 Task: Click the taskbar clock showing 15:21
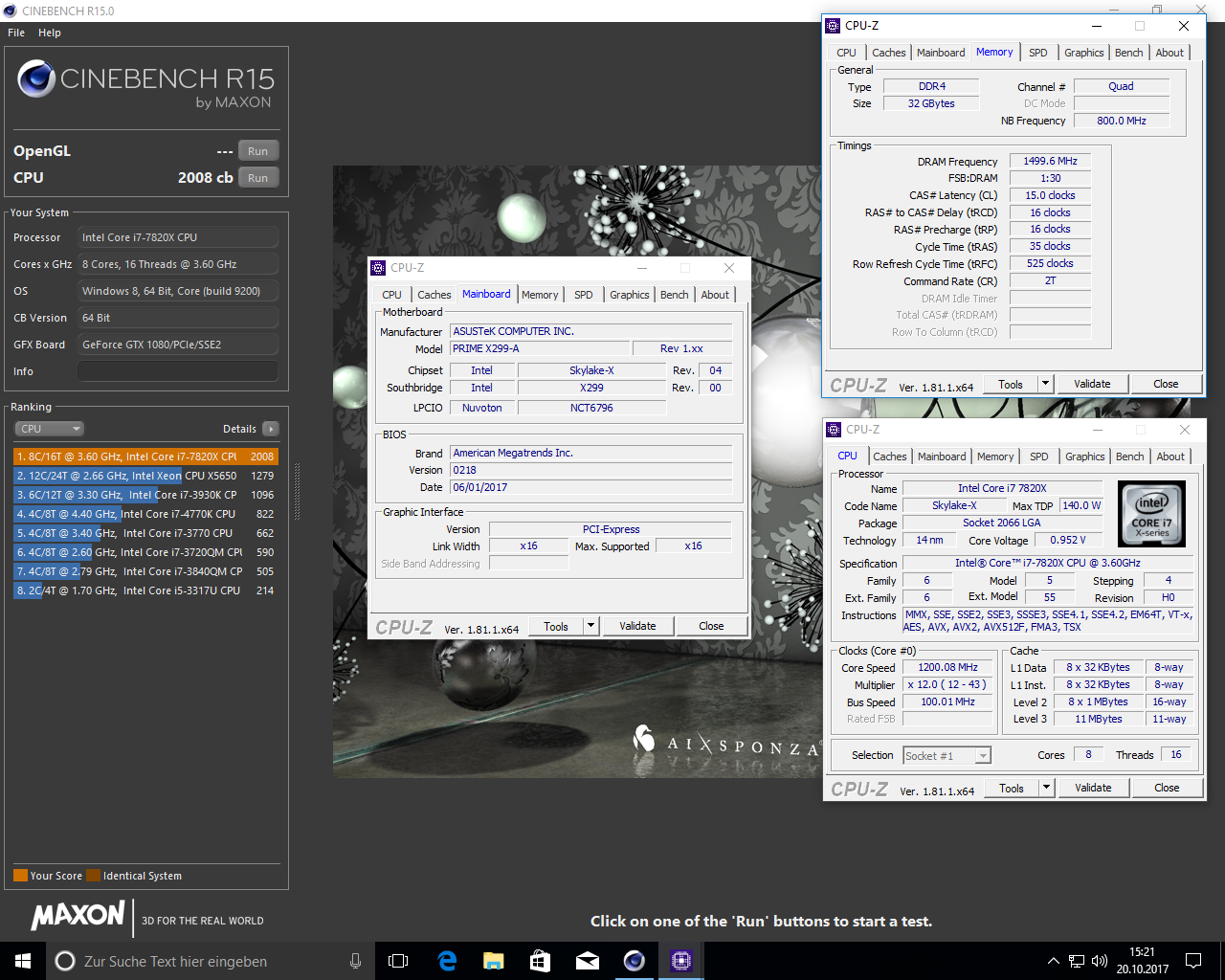pyautogui.click(x=1142, y=961)
